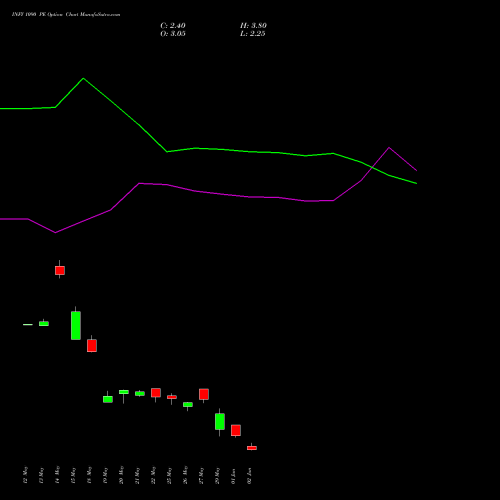The width and height of the screenshot is (500, 500).
Task: Click the small red candlestick above 02 Jun
Action: coord(252,448)
